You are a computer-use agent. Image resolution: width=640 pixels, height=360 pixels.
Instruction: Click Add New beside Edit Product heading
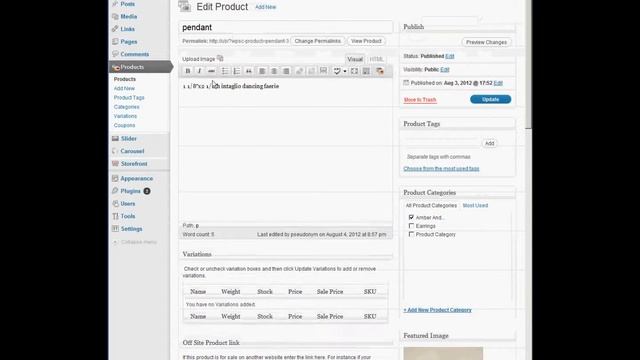[265, 7]
